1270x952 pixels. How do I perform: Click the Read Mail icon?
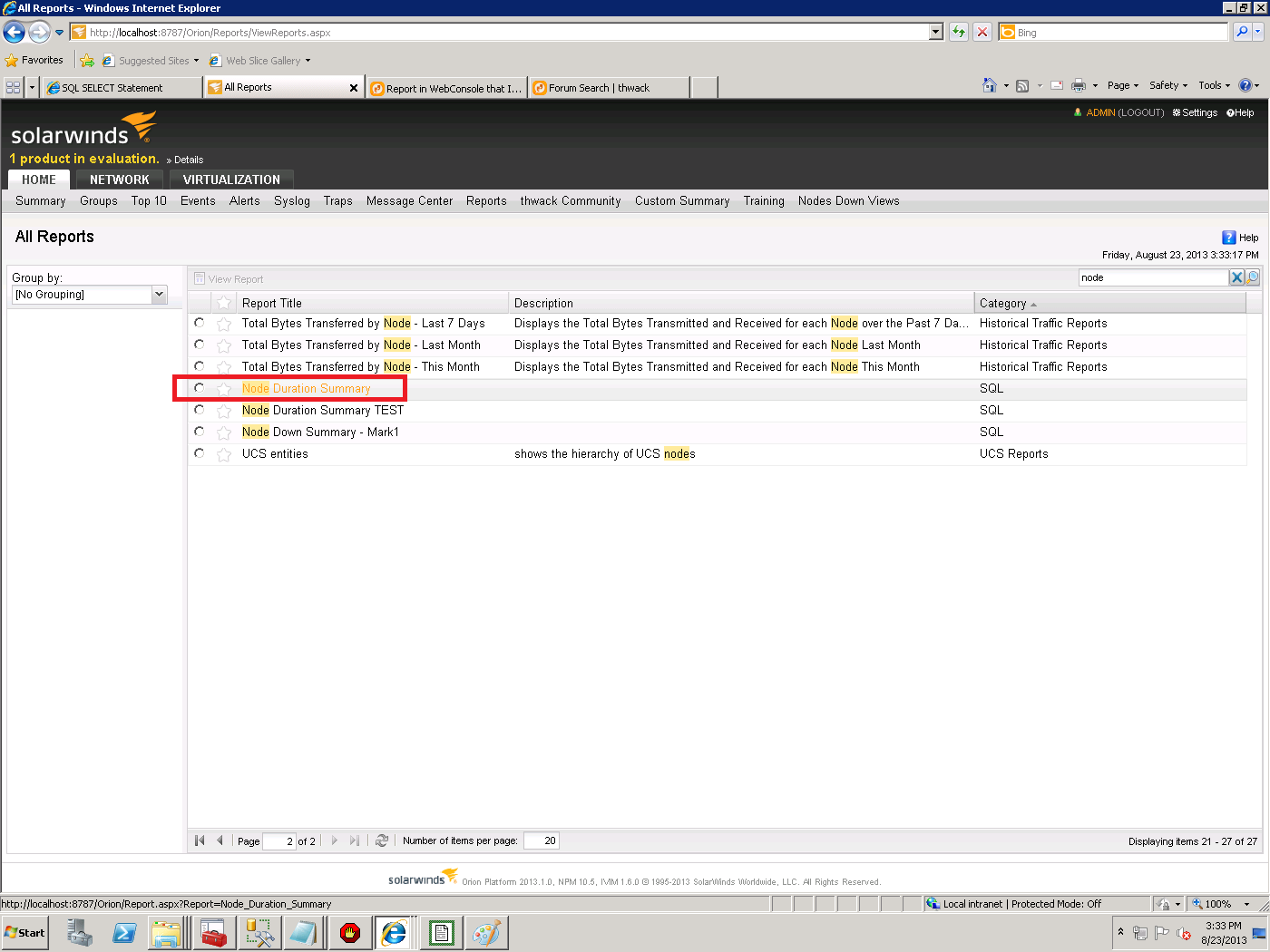pyautogui.click(x=1057, y=86)
